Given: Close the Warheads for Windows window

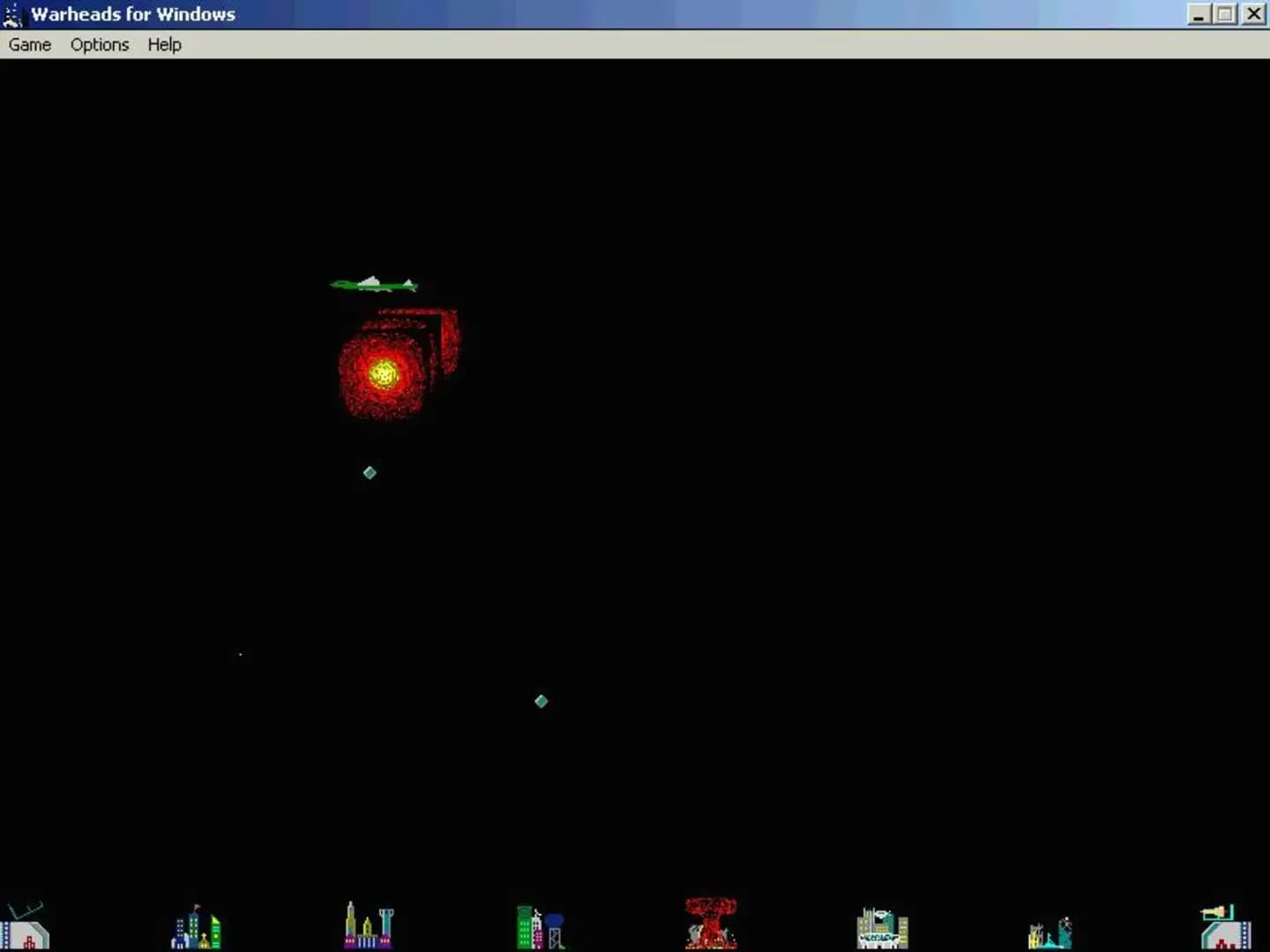Looking at the screenshot, I should (x=1253, y=14).
